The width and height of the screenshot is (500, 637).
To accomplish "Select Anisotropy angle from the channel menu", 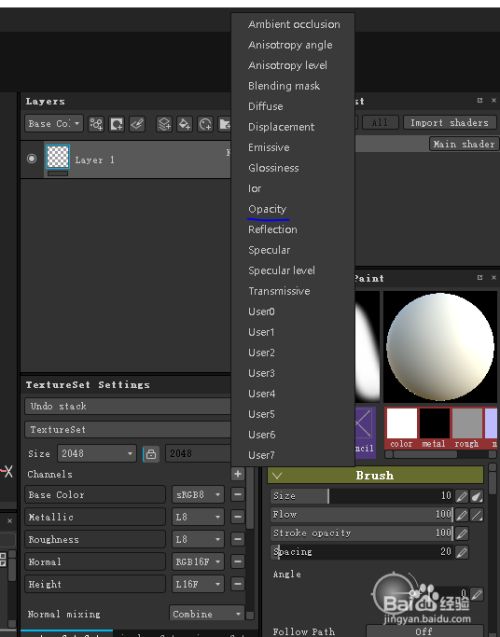I will point(290,45).
